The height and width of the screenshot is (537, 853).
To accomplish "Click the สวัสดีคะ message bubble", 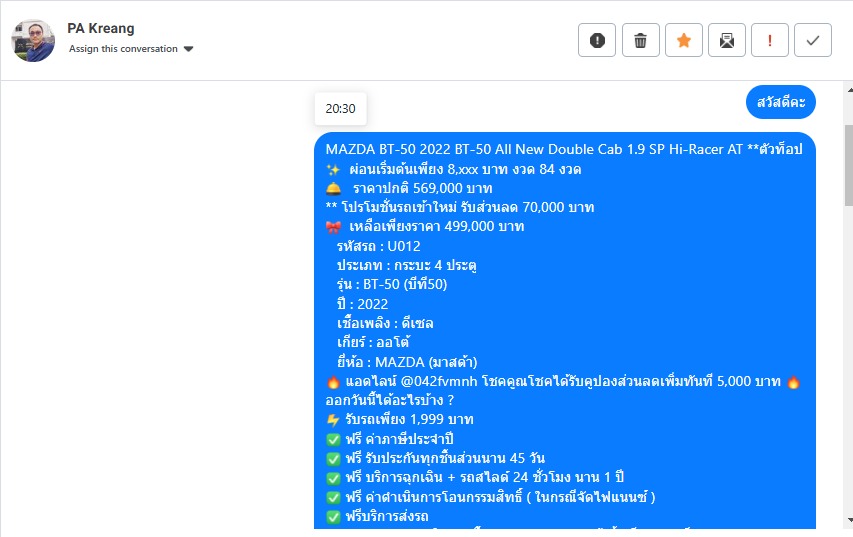I will point(781,102).
